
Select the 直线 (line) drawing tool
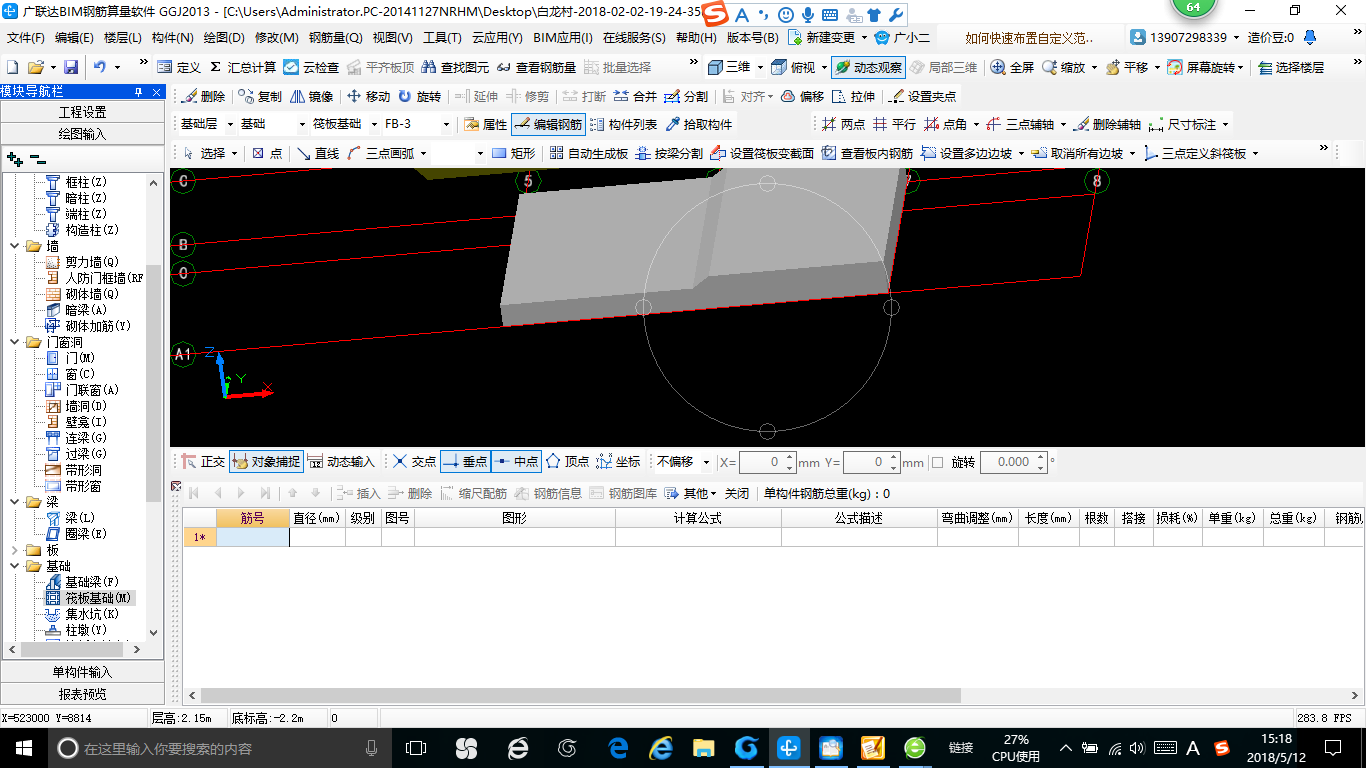click(318, 154)
